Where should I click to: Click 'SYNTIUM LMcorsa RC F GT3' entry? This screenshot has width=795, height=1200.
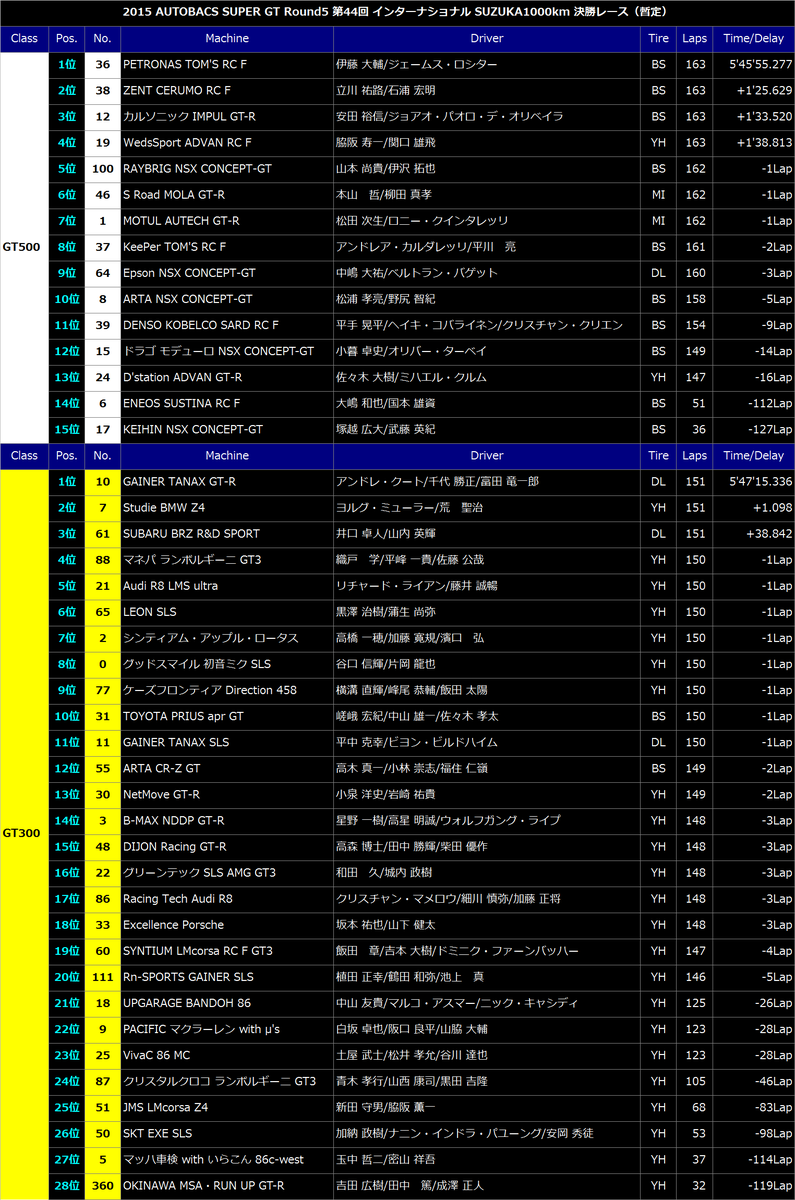point(226,951)
